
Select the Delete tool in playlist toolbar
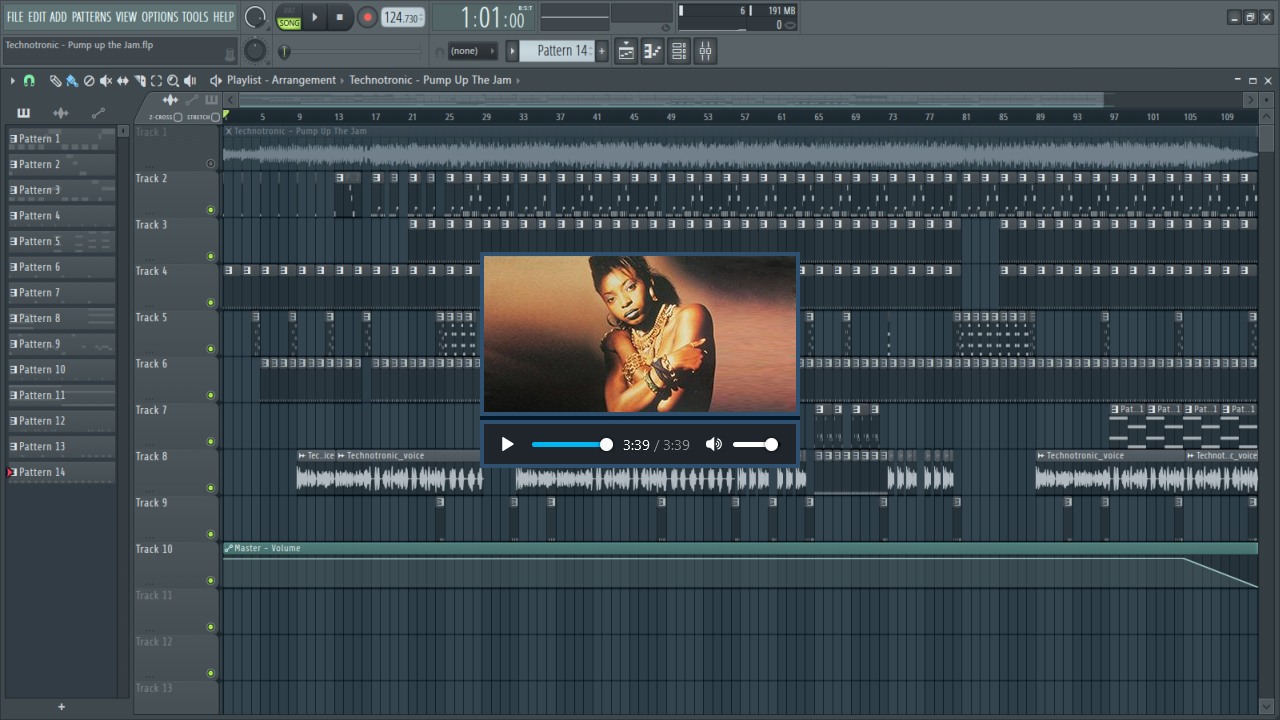point(89,81)
